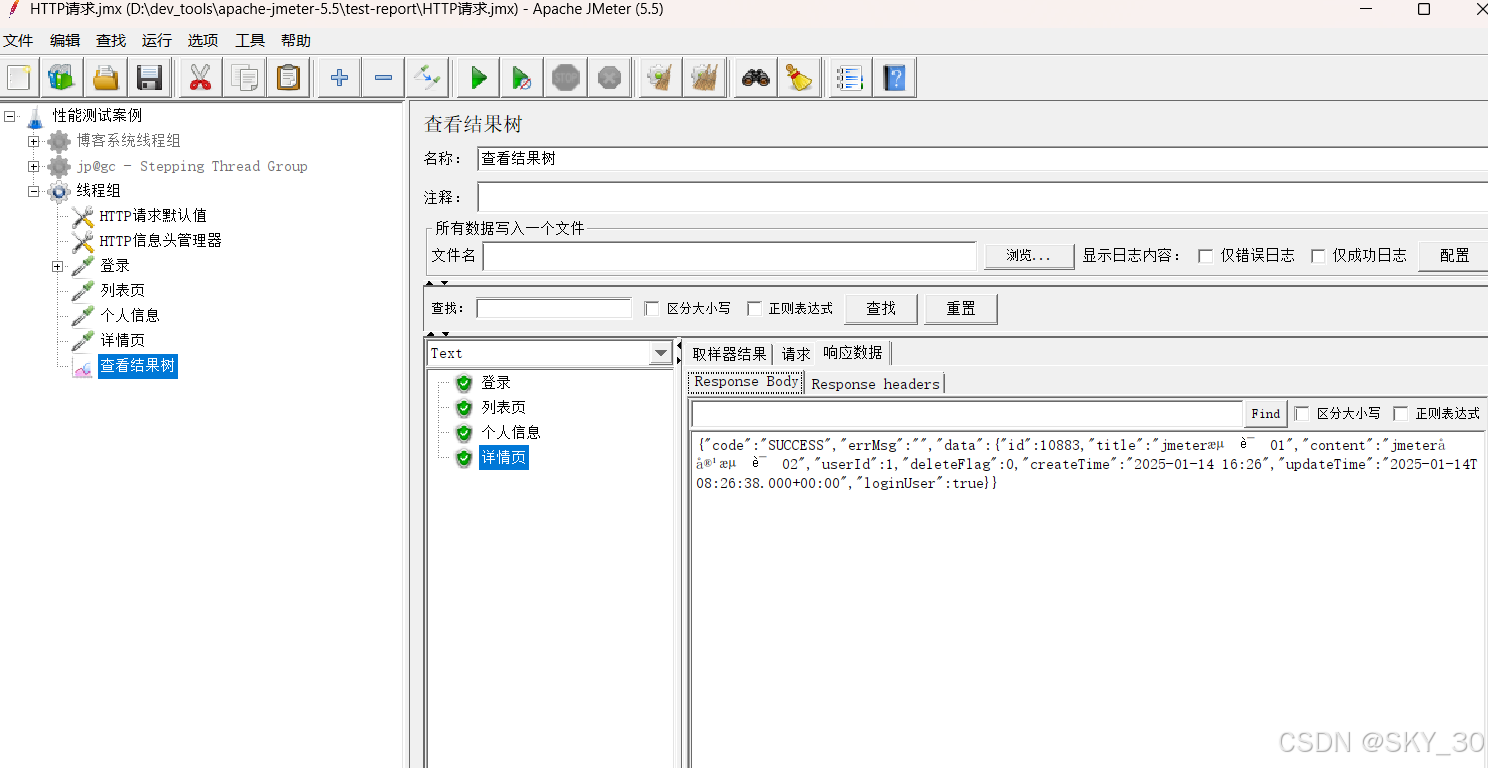Open the 工具 menu

tap(250, 41)
